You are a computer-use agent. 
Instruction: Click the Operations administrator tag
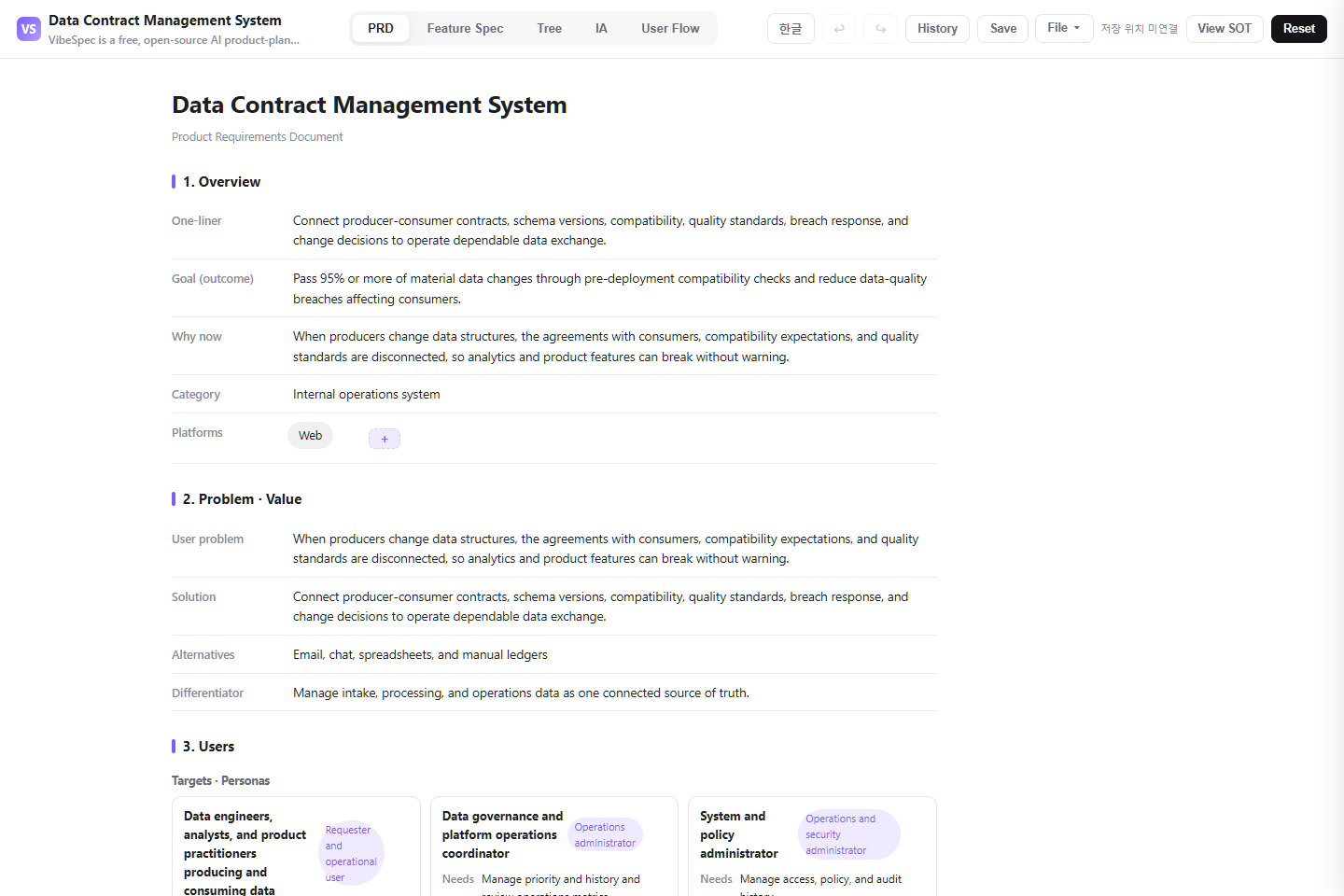(605, 834)
